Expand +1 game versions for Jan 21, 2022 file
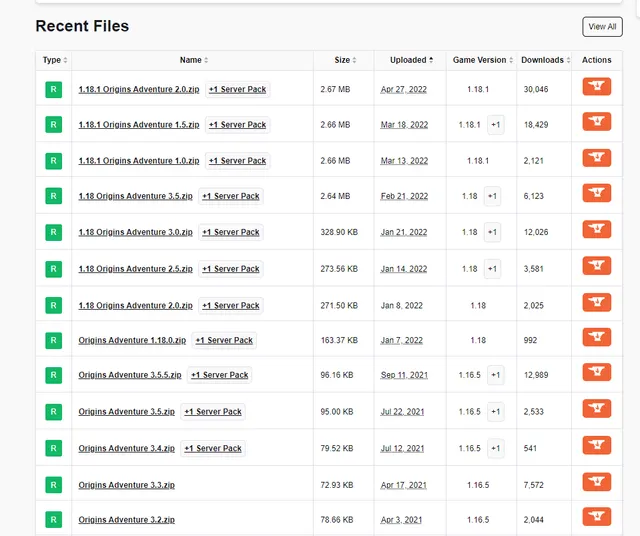Viewport: 640px width, 536px height. pyautogui.click(x=492, y=232)
